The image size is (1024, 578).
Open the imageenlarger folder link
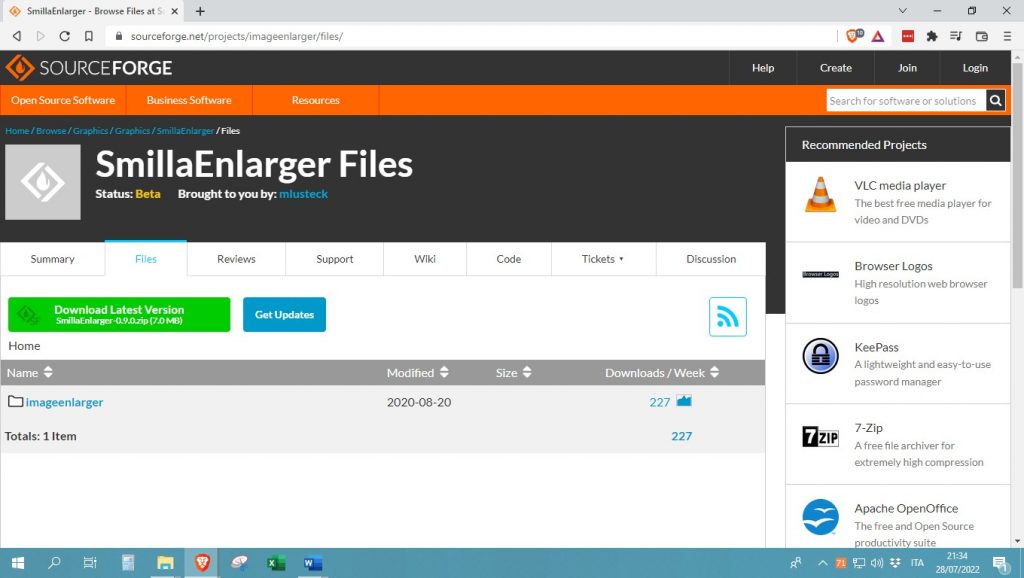[x=64, y=402]
